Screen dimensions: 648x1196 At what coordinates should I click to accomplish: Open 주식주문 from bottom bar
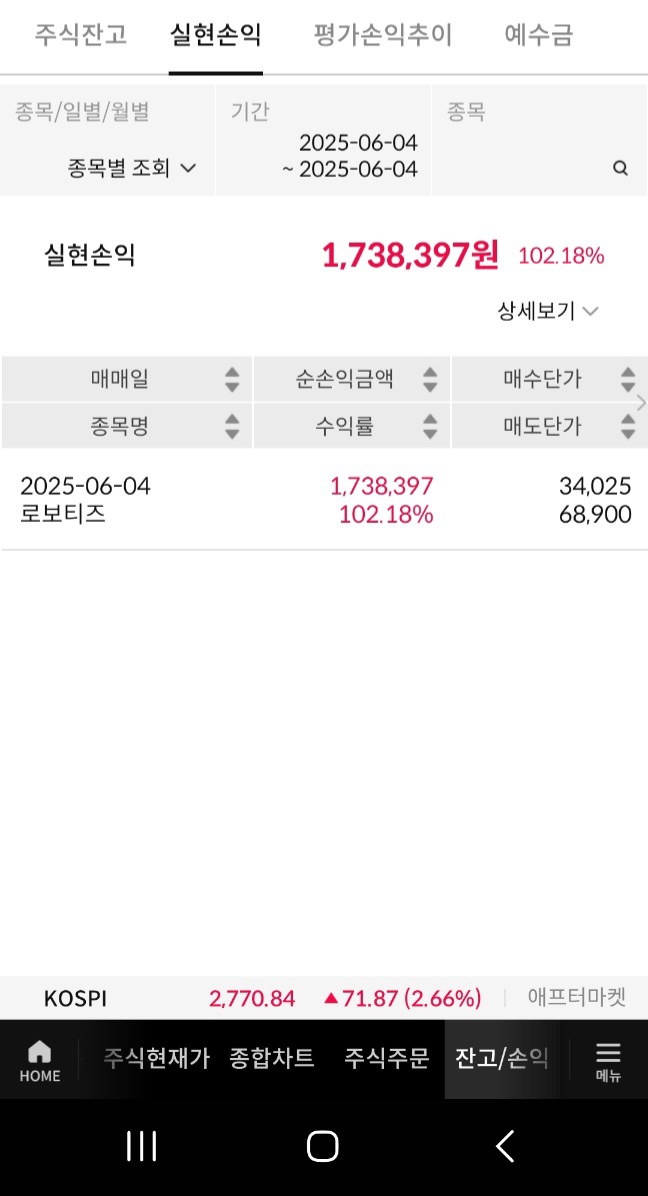coord(387,1058)
